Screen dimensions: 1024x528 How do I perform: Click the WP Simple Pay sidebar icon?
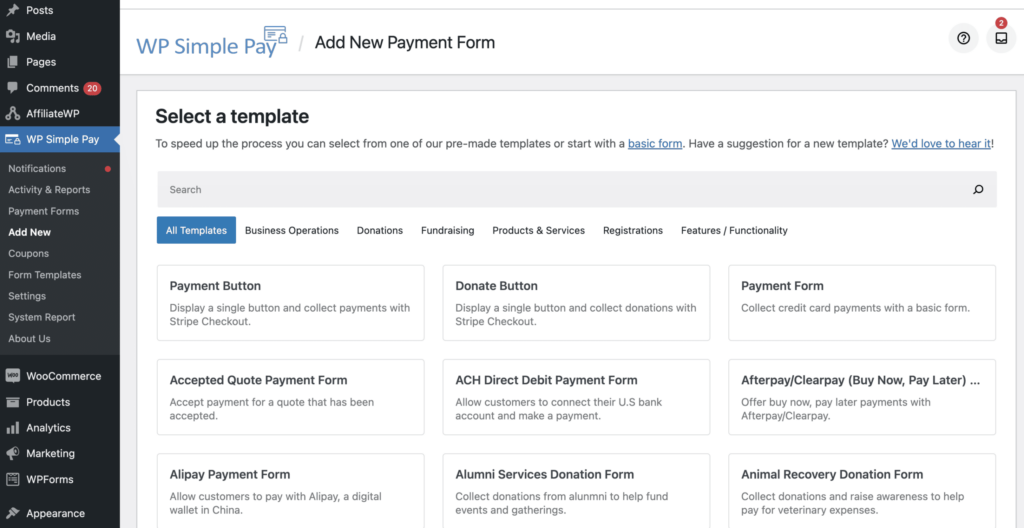[12, 139]
